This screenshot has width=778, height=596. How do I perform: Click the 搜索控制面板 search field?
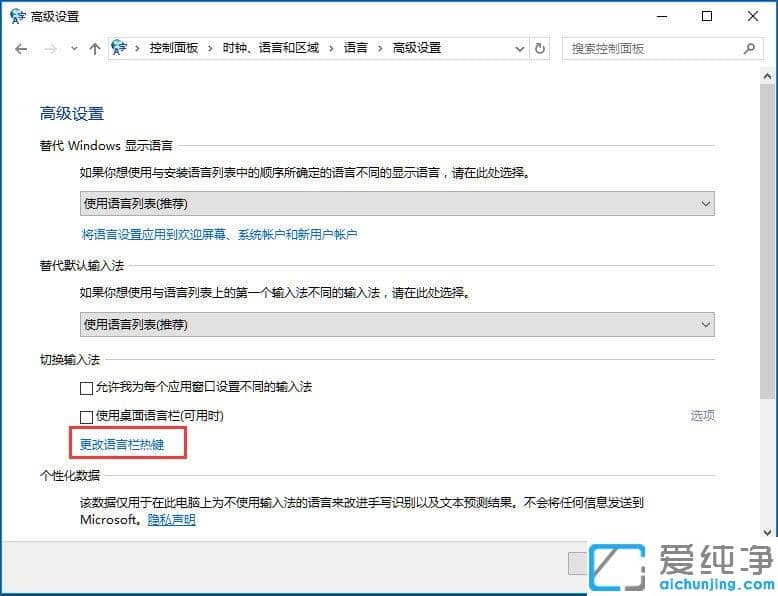click(650, 48)
